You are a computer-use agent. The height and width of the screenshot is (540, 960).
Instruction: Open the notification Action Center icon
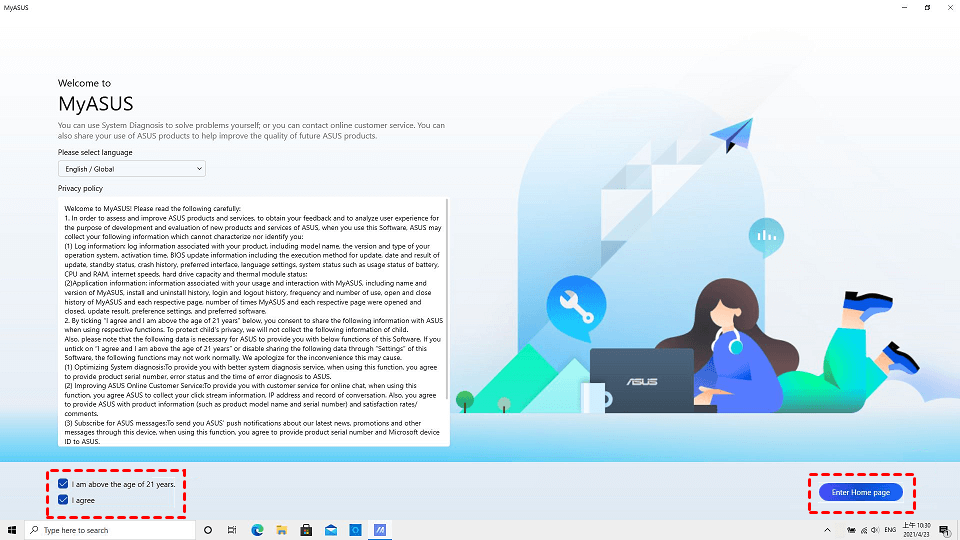[x=945, y=530]
